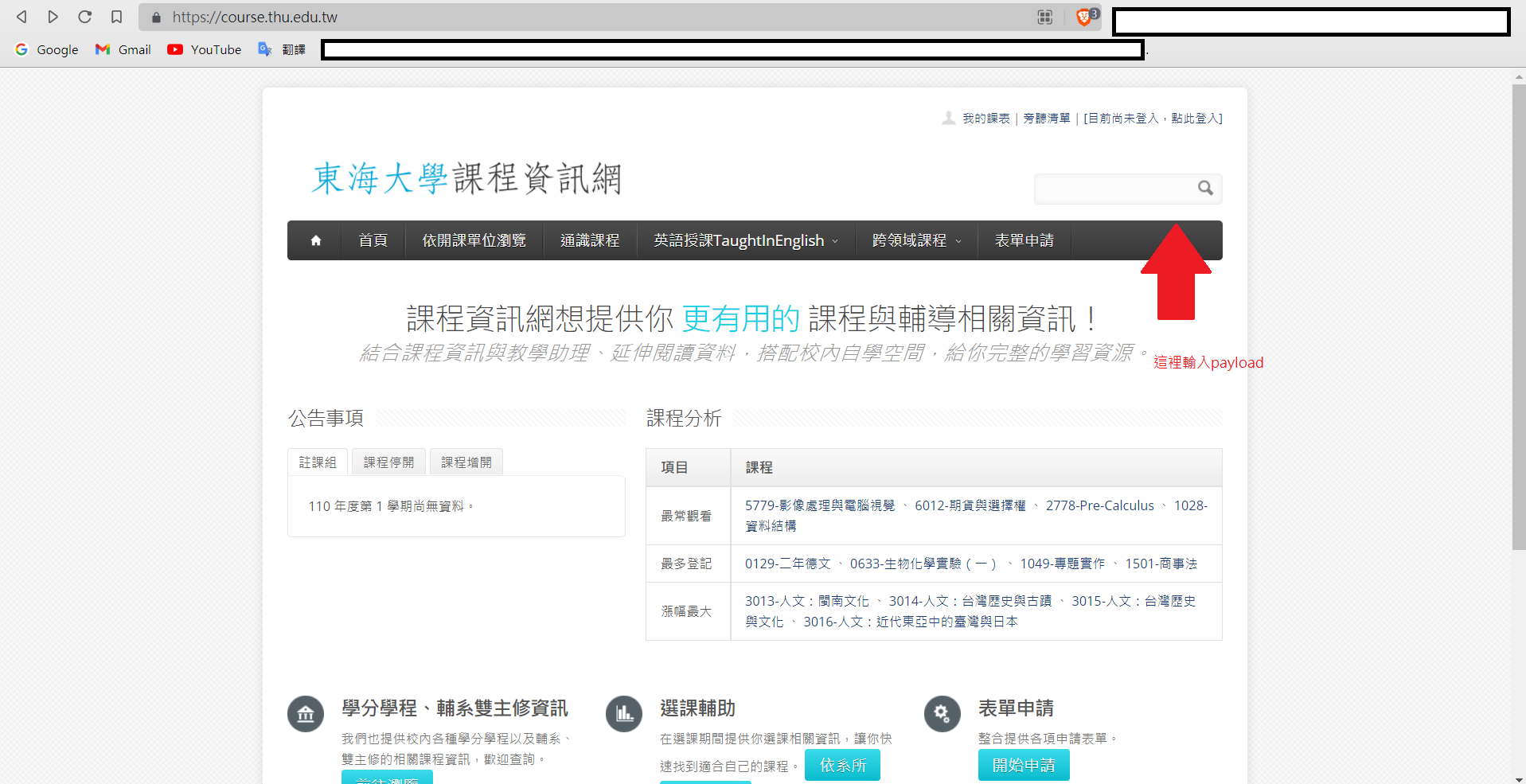The height and width of the screenshot is (784, 1526).
Task: Open course 1501-商事法
Action: (1161, 564)
